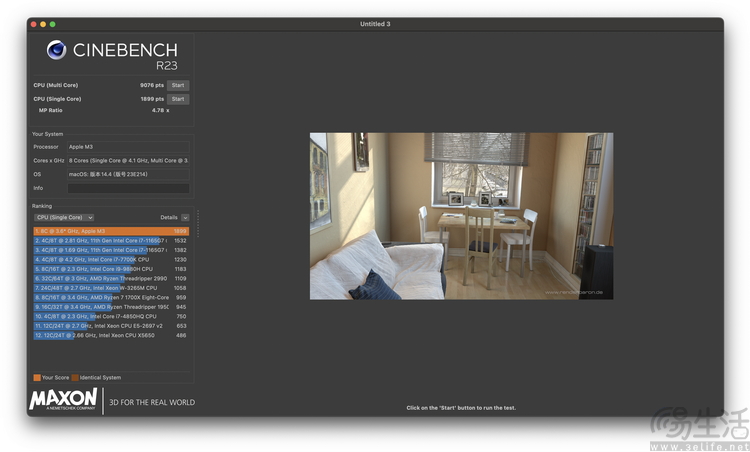Click the green fullscreen window button
750x452 pixels.
pyautogui.click(x=53, y=24)
